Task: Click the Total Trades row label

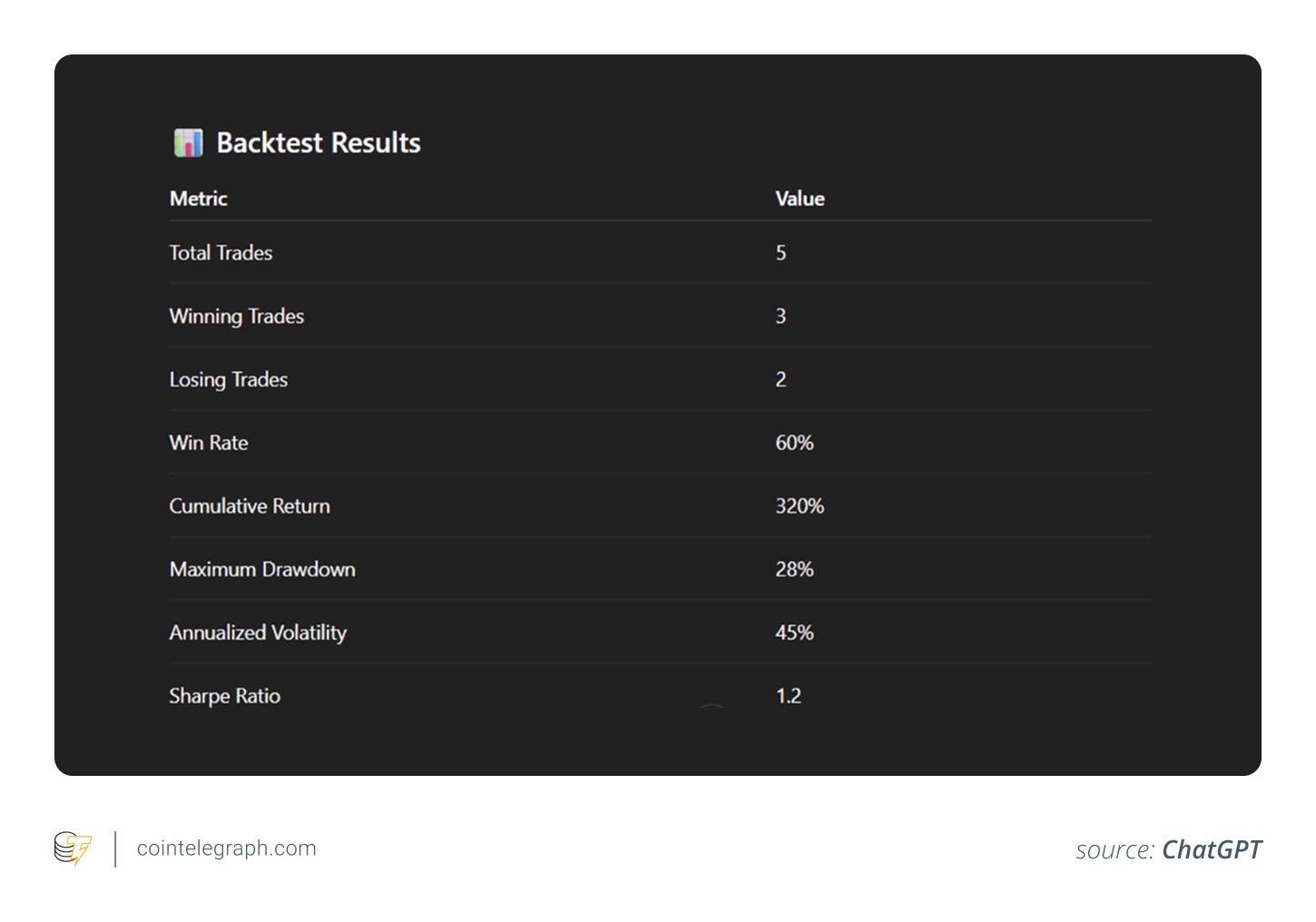Action: (221, 253)
